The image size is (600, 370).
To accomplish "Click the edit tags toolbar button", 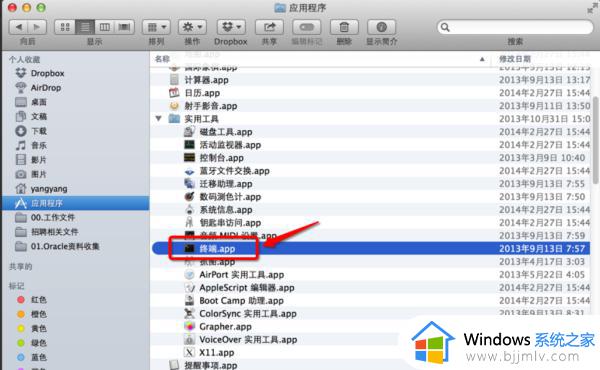I will point(307,27).
